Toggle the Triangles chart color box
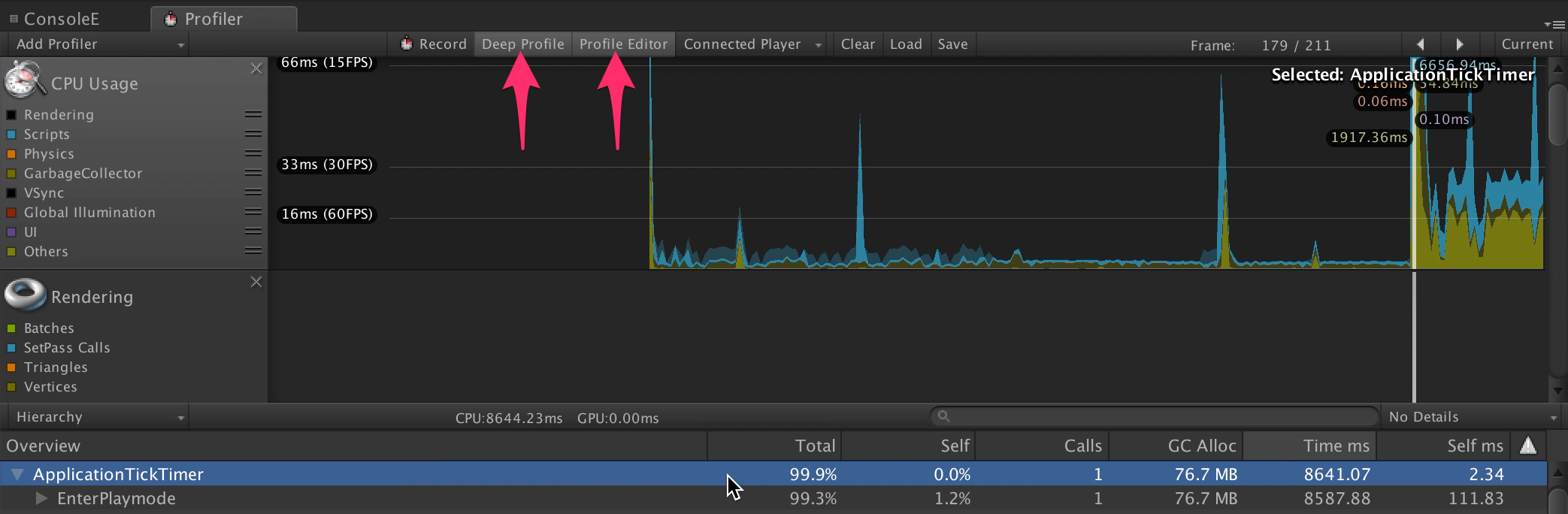The height and width of the screenshot is (514, 1568). pos(11,367)
